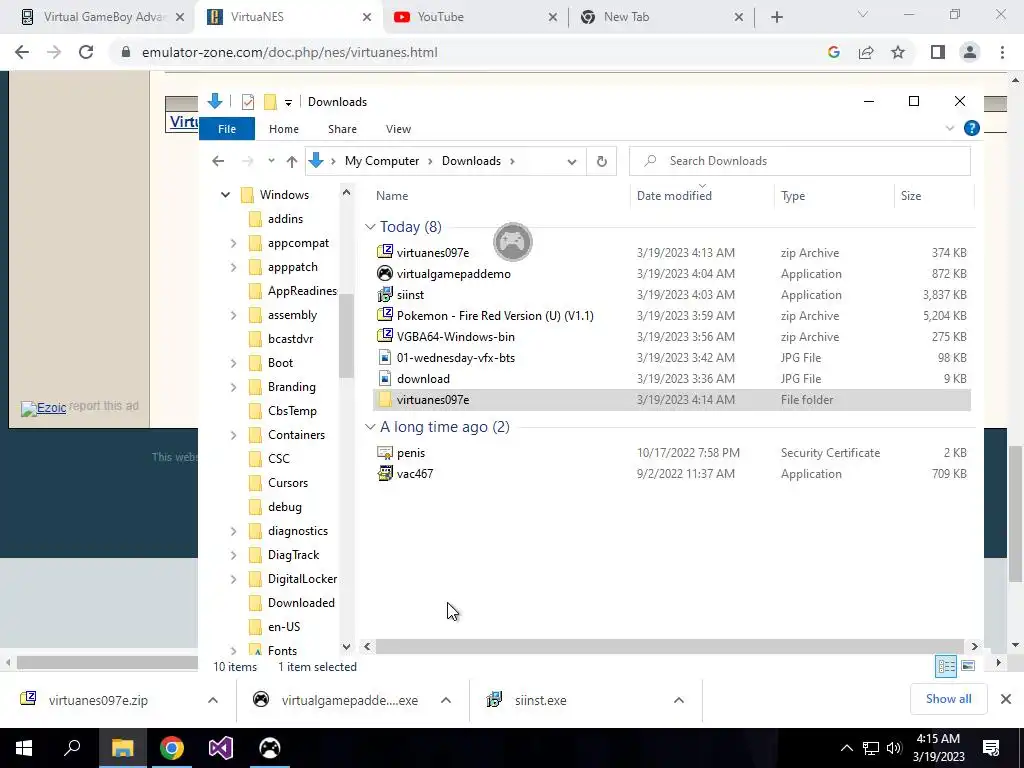
Task: Open Chrome three-dot menu
Action: tap(1002, 52)
